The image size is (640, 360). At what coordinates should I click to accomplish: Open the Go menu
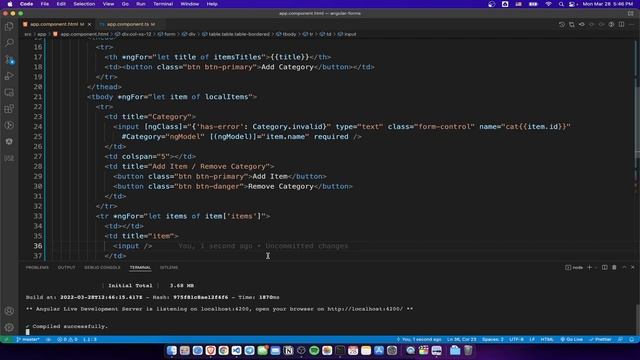pyautogui.click(x=125, y=4)
